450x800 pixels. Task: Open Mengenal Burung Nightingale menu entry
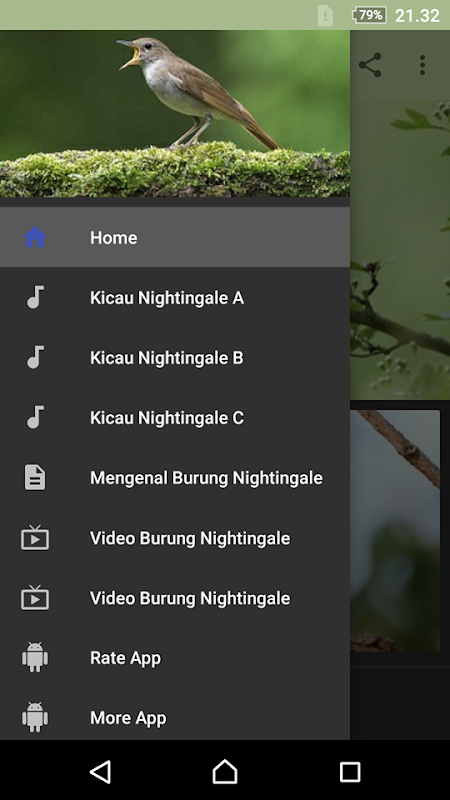click(x=175, y=478)
